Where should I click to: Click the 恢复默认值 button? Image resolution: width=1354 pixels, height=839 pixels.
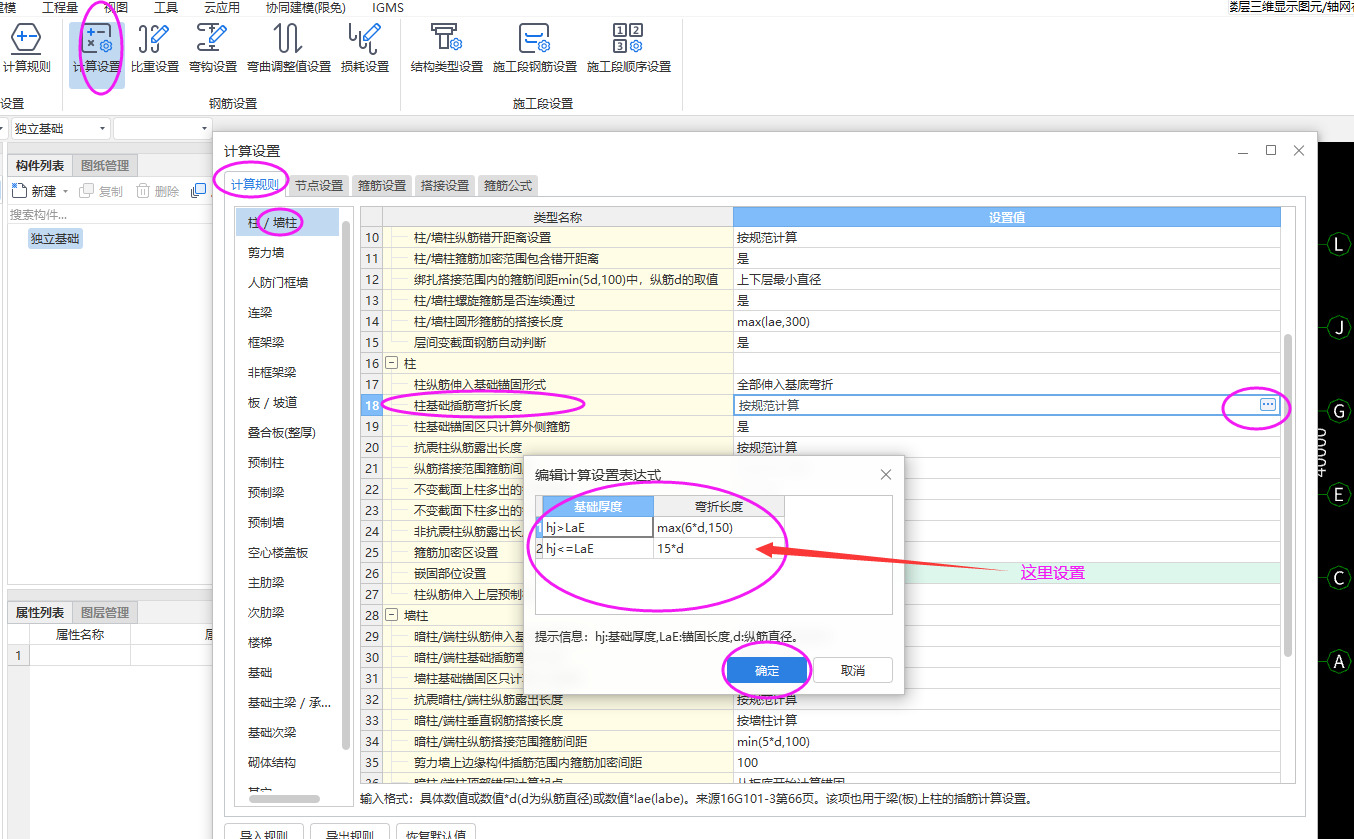pos(434,834)
